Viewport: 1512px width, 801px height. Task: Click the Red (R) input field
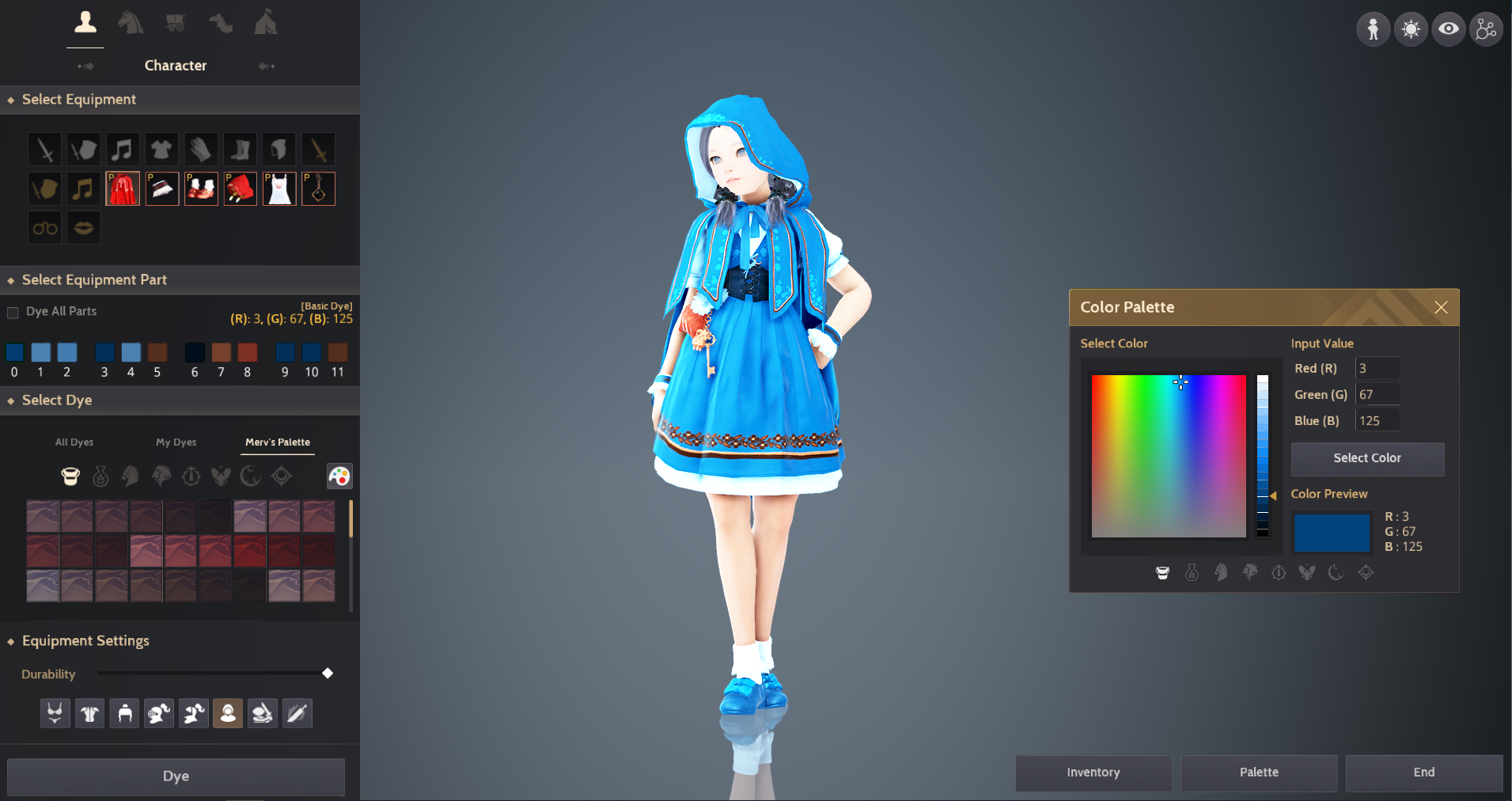pos(1377,368)
